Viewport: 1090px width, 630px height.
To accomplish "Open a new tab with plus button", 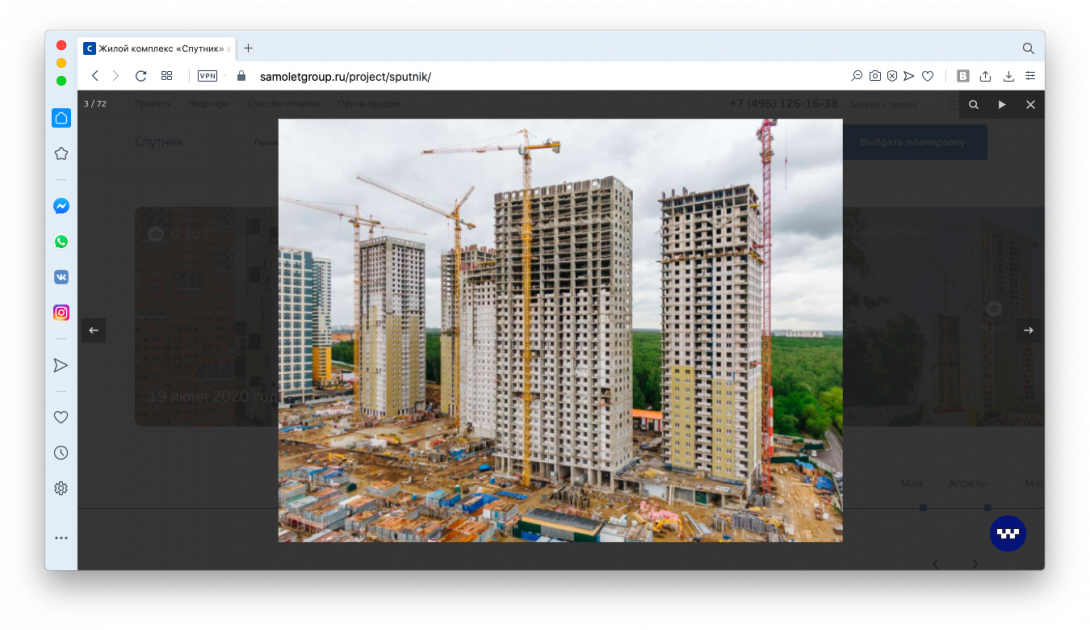I will [248, 48].
